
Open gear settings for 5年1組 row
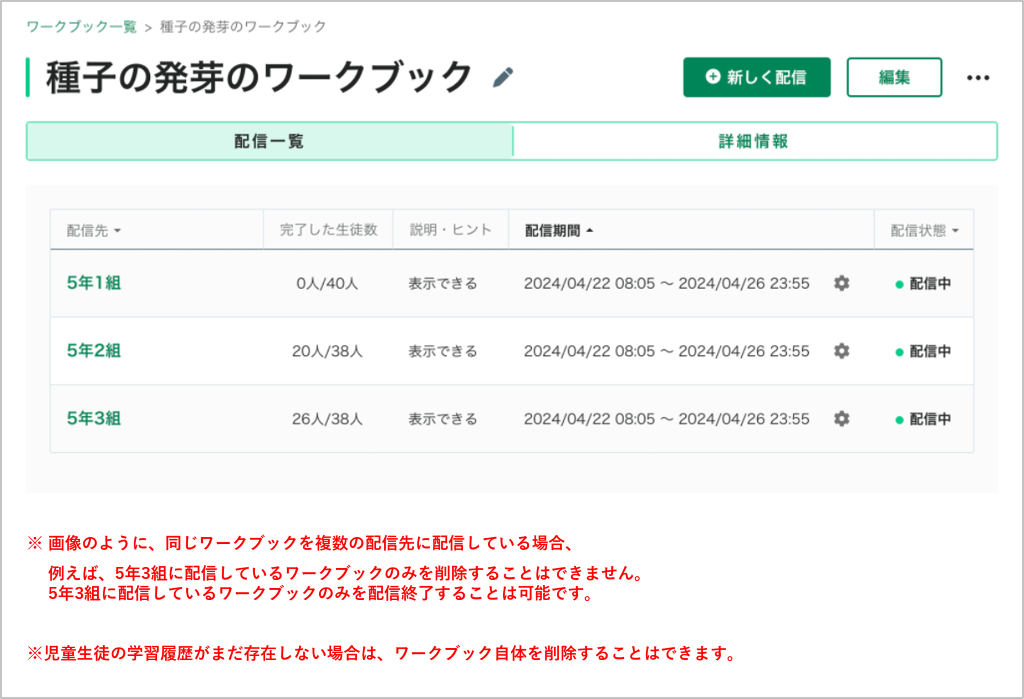[842, 283]
